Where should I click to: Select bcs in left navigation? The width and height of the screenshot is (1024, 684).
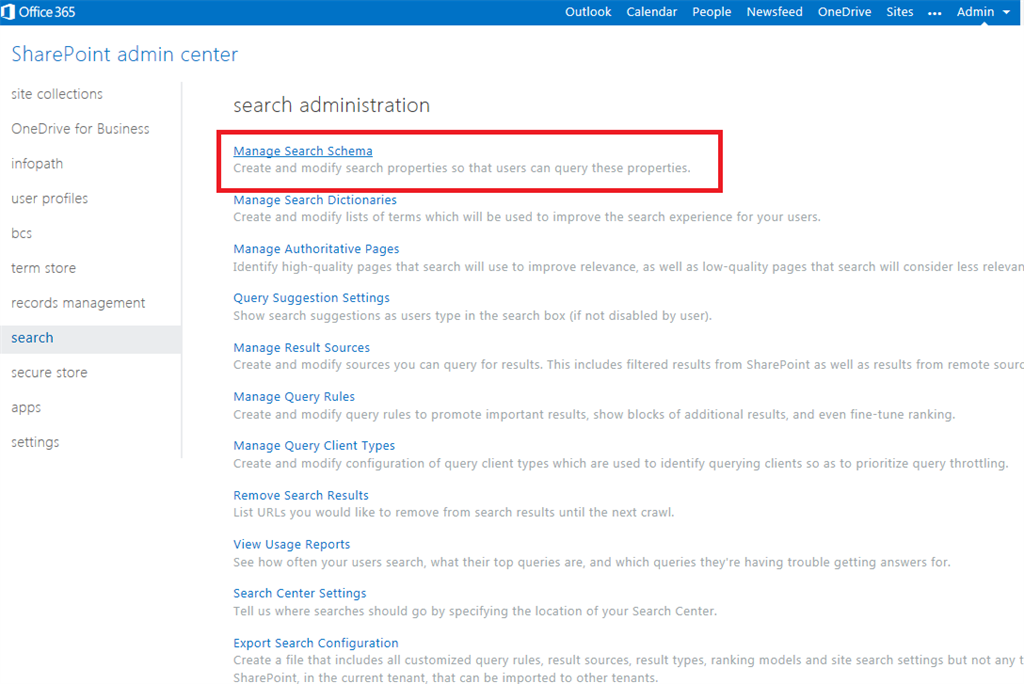[22, 233]
